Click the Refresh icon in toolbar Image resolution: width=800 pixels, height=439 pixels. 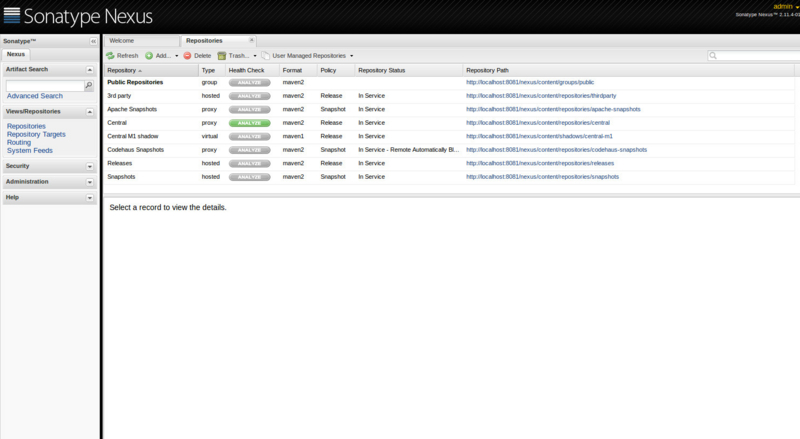[x=110, y=56]
